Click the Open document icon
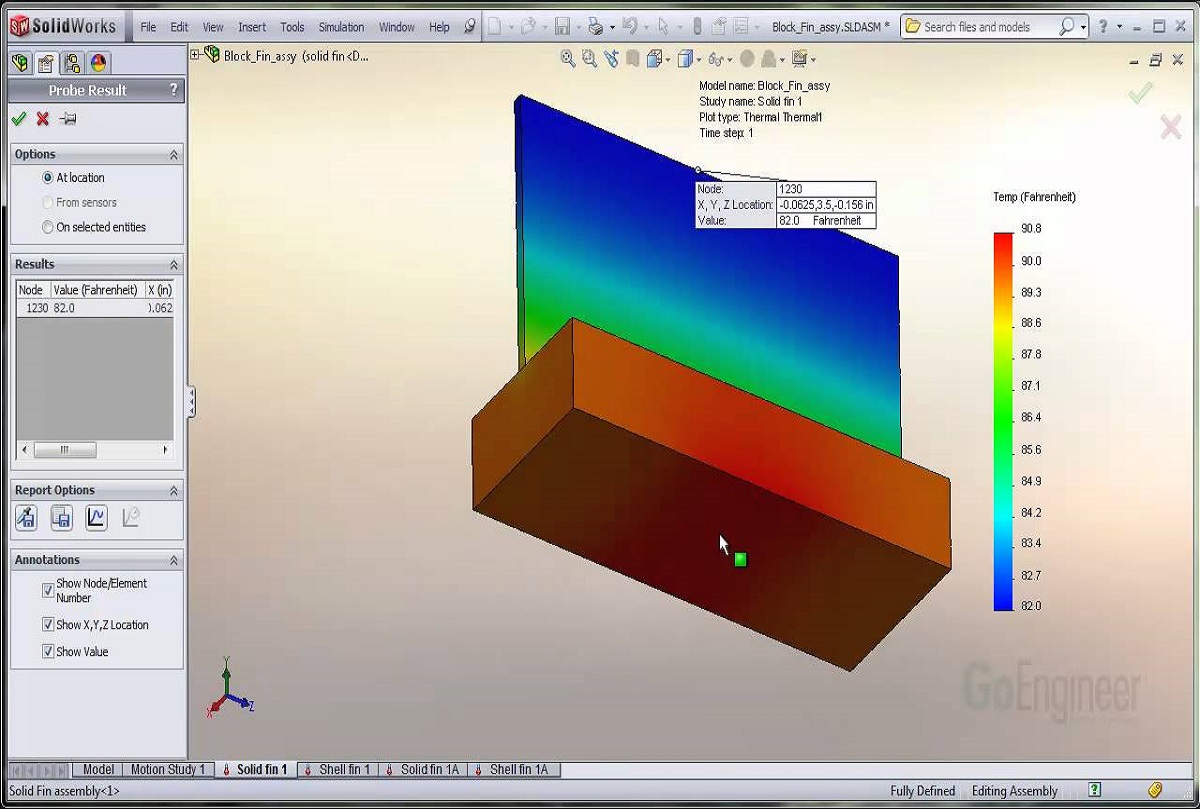The height and width of the screenshot is (809, 1200). coord(528,27)
